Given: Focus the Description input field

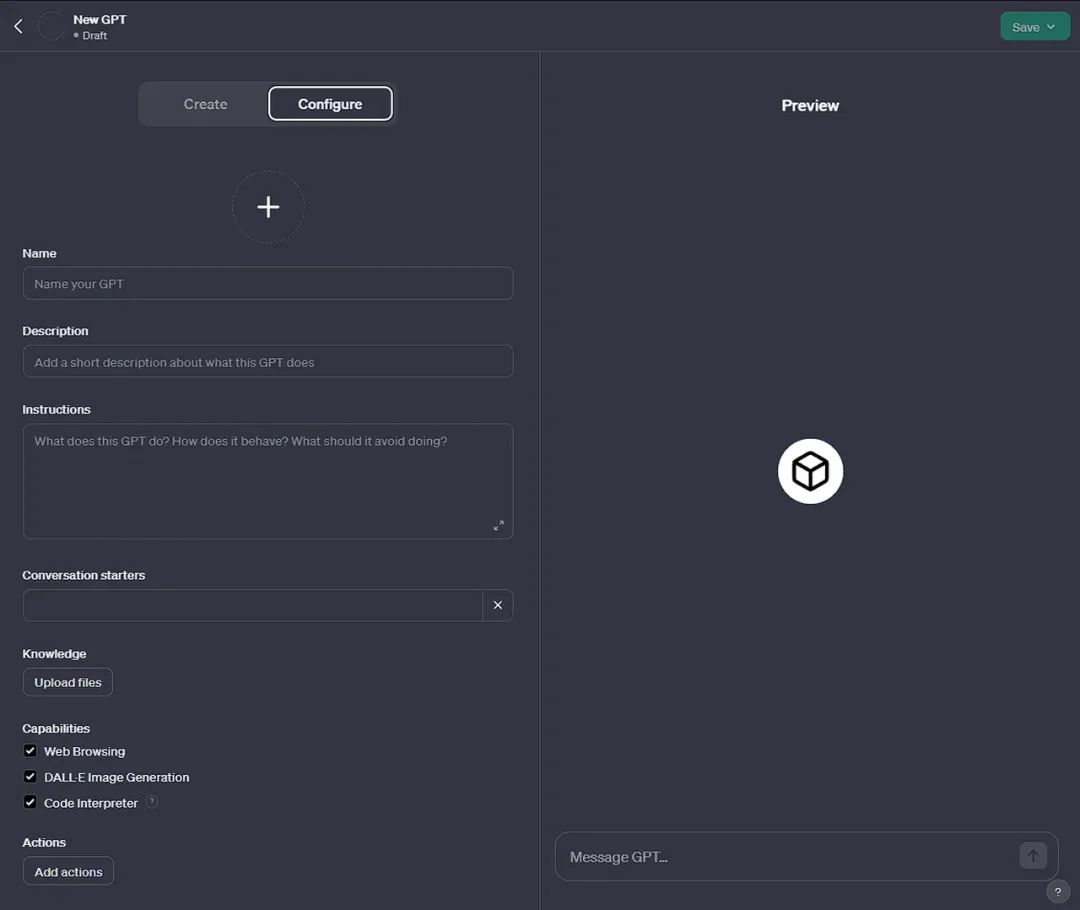Looking at the screenshot, I should pos(268,362).
